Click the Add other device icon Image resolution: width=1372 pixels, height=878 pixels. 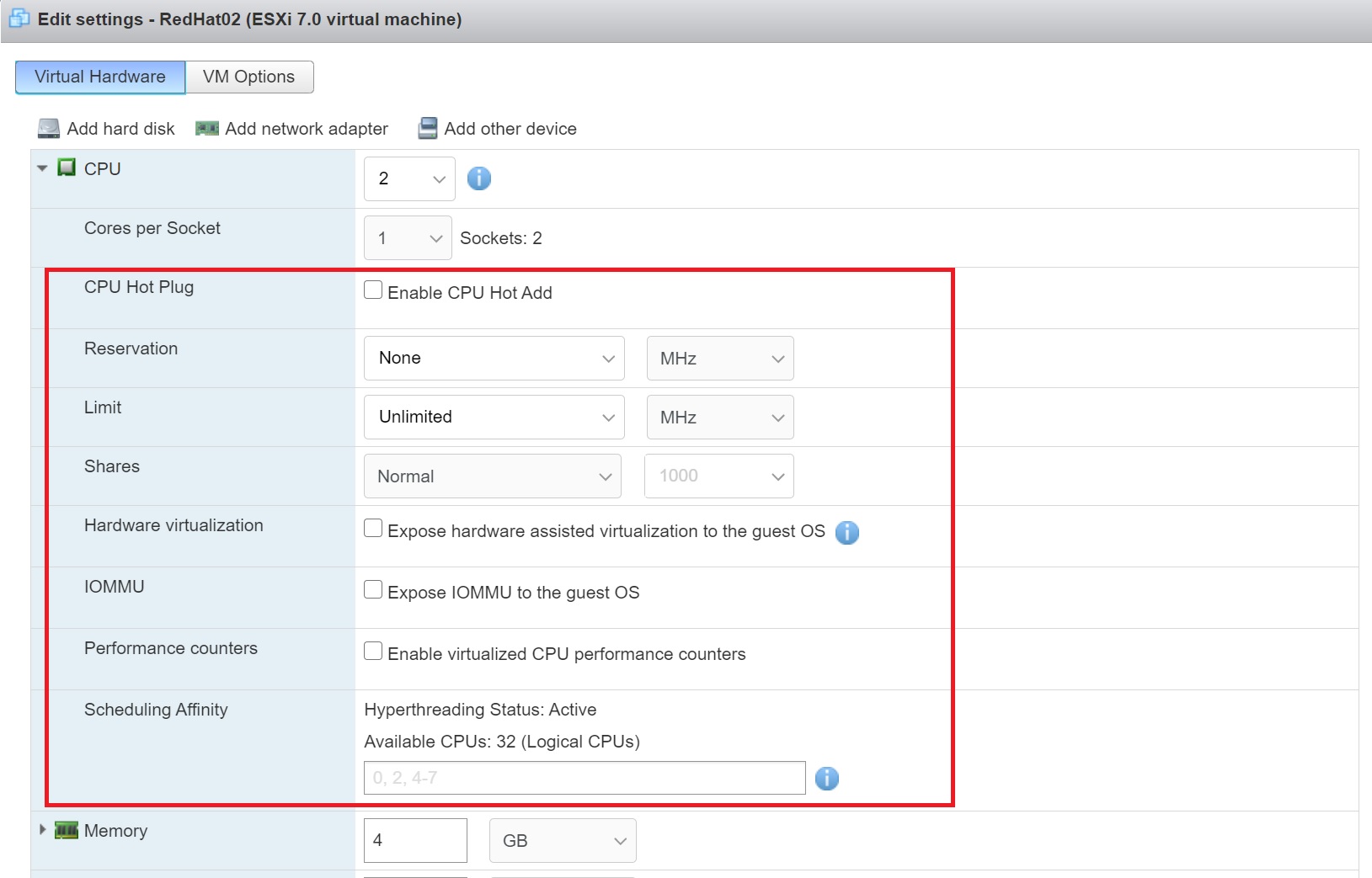coord(428,129)
